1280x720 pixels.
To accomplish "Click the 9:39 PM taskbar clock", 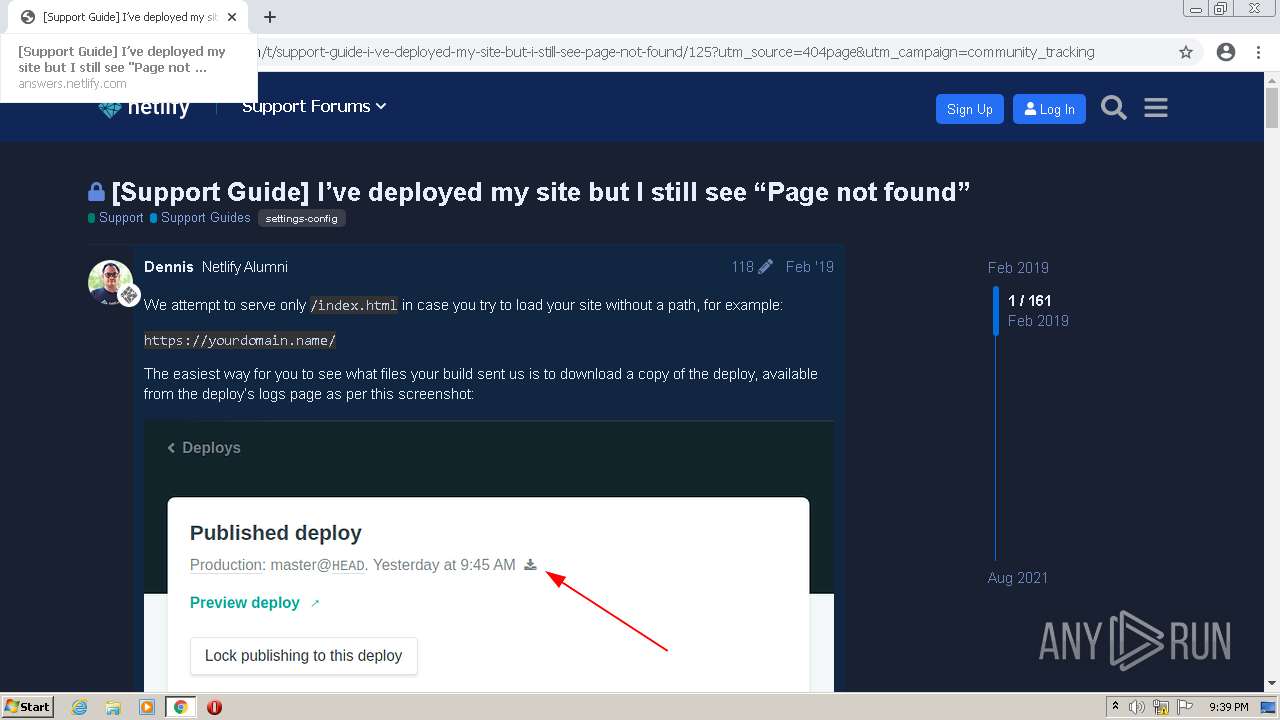I will [1228, 707].
